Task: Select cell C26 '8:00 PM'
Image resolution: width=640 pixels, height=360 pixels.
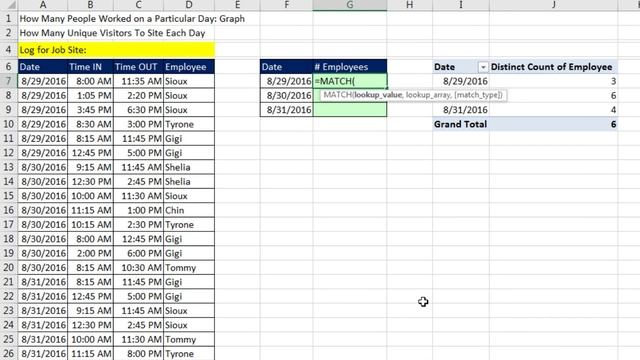Action: [138, 353]
